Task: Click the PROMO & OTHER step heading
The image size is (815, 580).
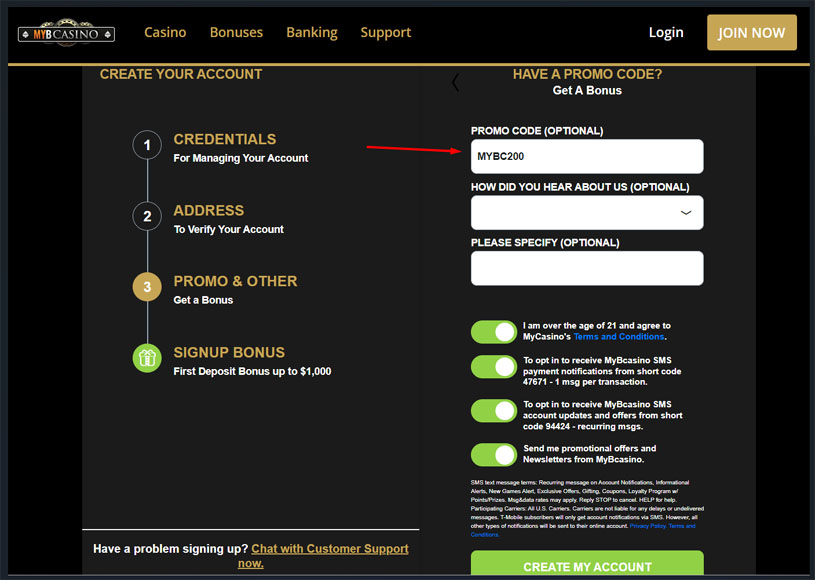Action: (235, 281)
